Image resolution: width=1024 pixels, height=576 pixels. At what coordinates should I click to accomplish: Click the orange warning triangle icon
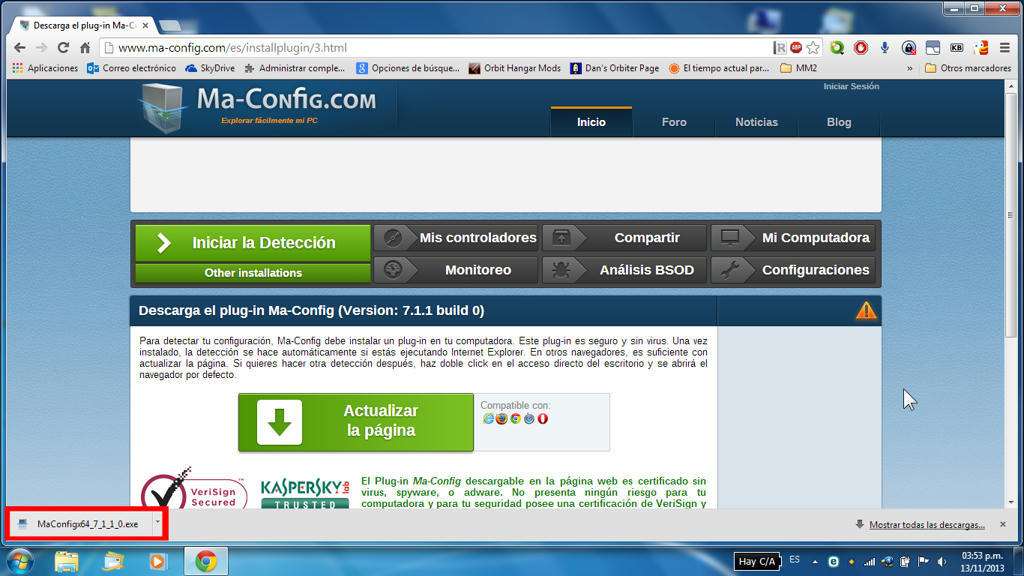pyautogui.click(x=866, y=310)
